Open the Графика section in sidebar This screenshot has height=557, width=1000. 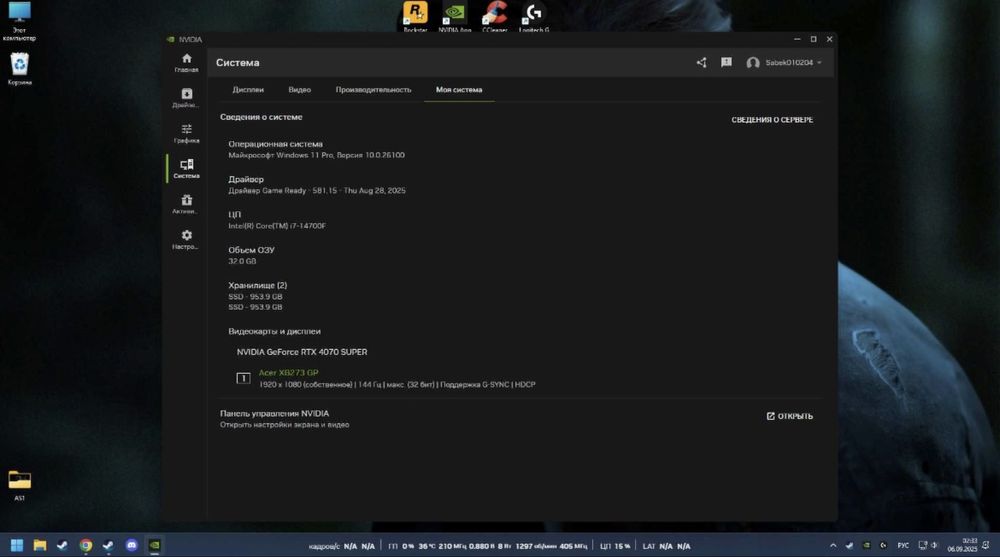186,134
